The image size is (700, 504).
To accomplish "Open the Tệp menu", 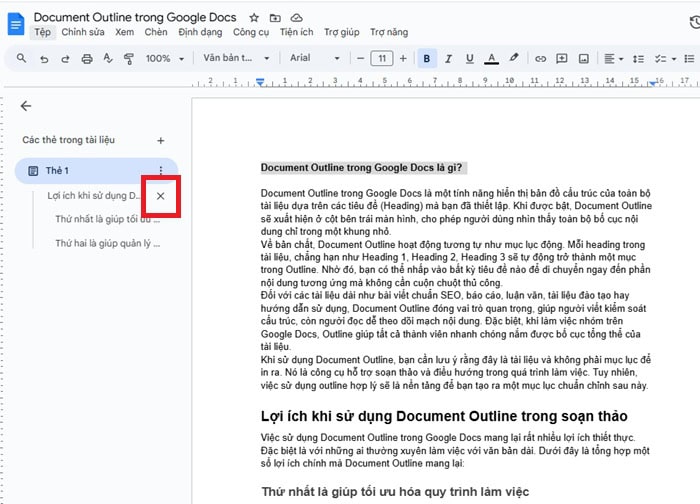I will (x=42, y=32).
